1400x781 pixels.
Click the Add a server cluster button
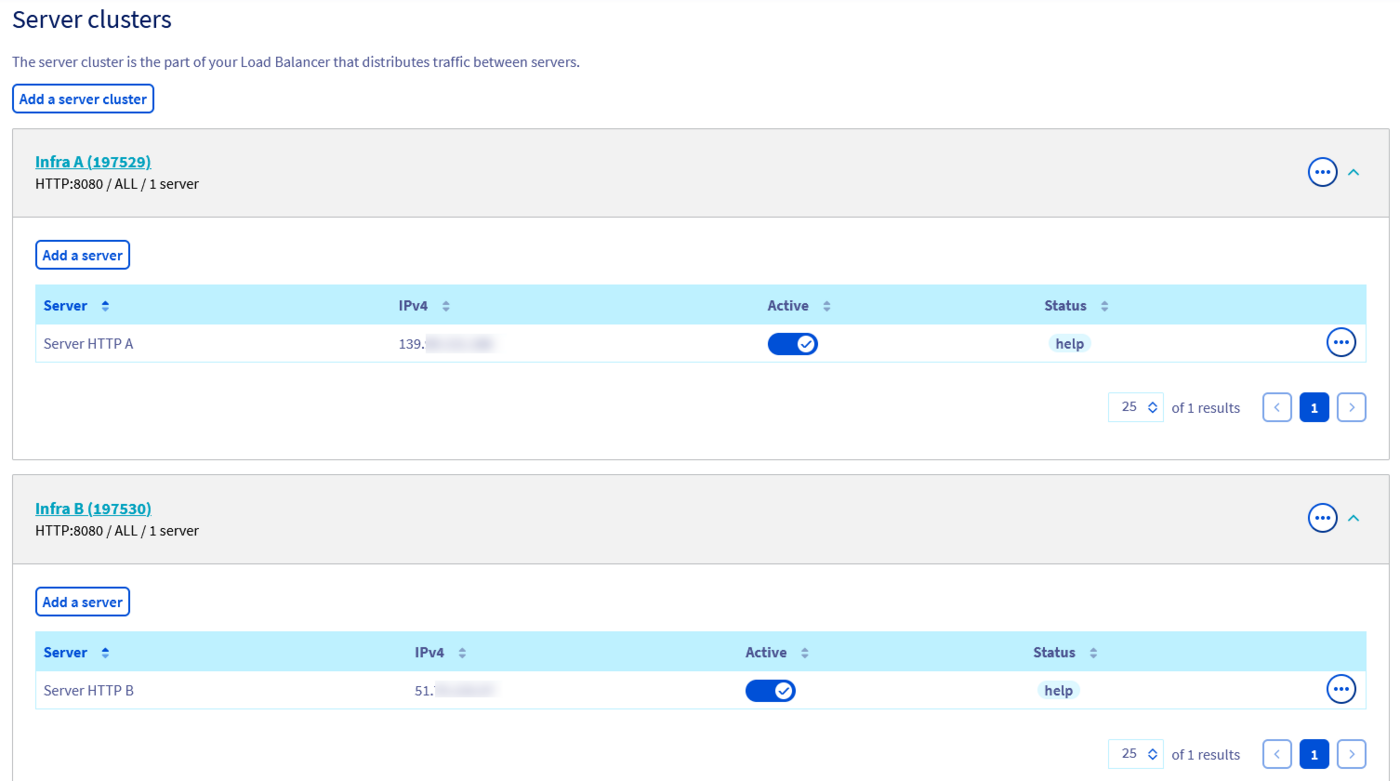pos(83,99)
